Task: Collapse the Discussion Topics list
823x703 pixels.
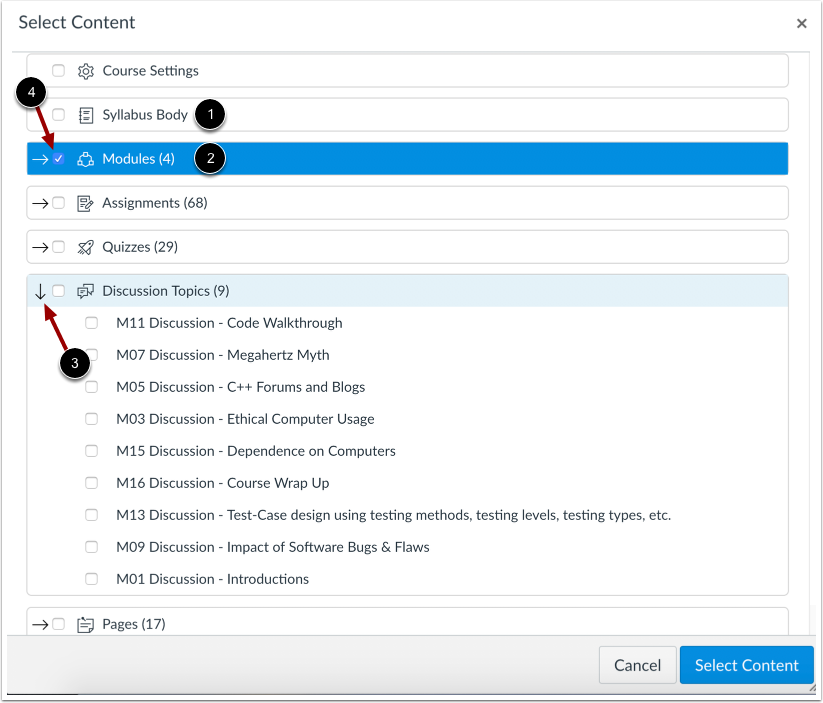Action: (x=41, y=290)
